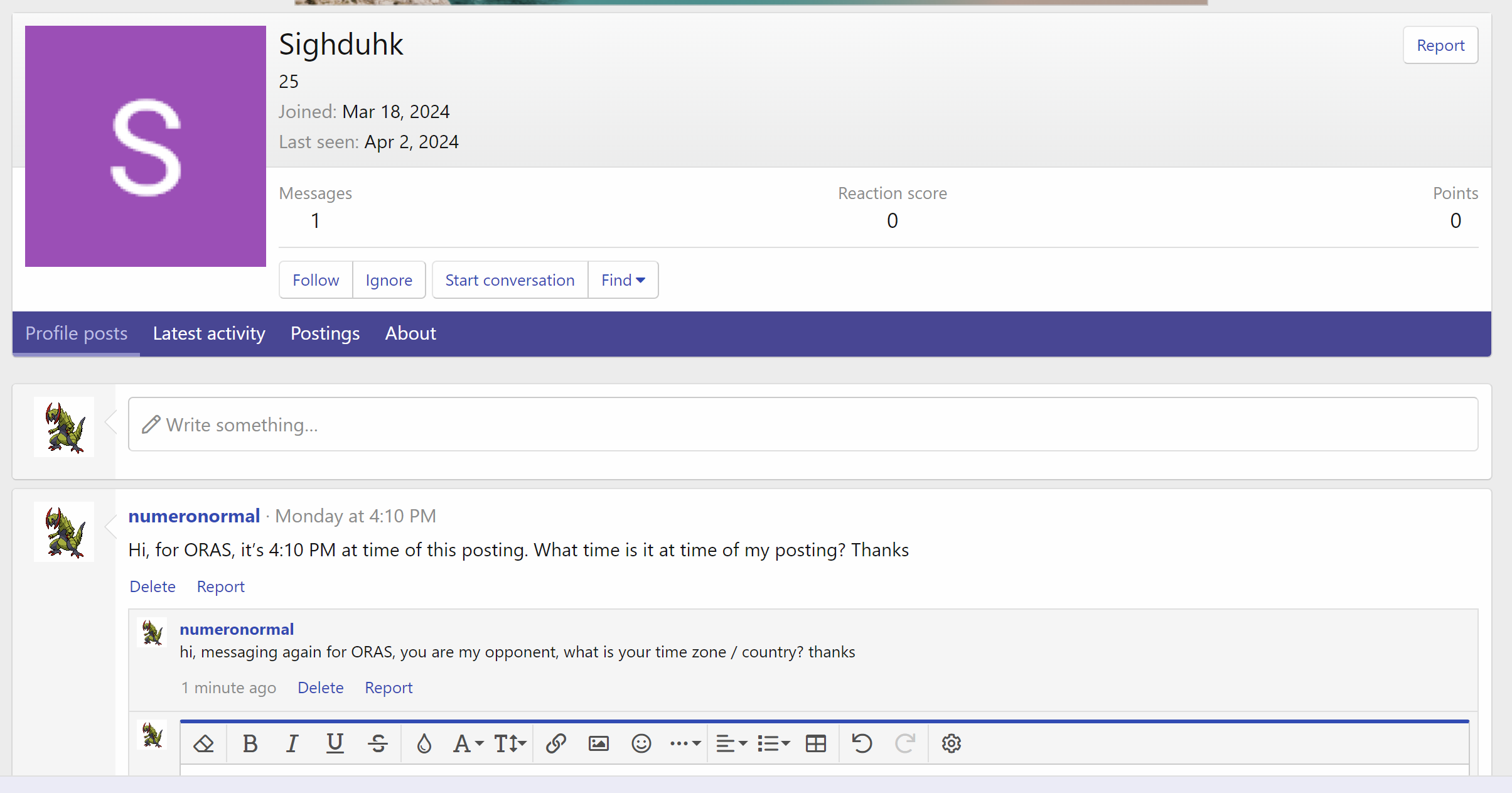The height and width of the screenshot is (793, 1512).
Task: Remove formatting with the eraser icon
Action: (x=203, y=743)
